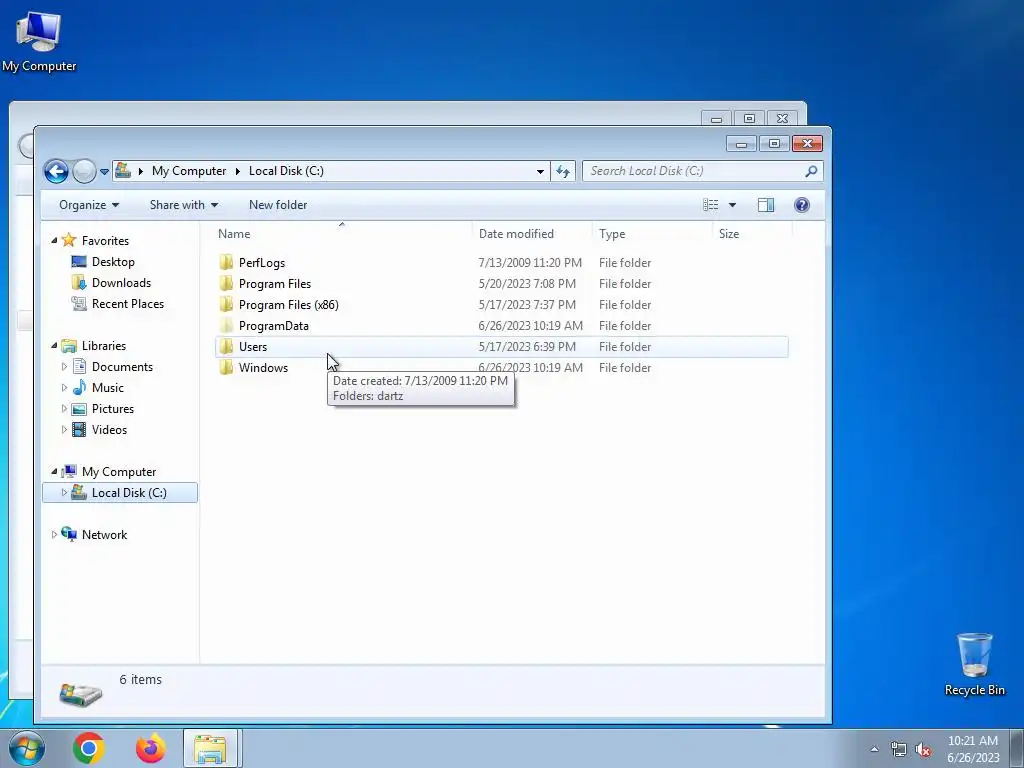
Task: Launch Firefox from the taskbar
Action: (150, 748)
